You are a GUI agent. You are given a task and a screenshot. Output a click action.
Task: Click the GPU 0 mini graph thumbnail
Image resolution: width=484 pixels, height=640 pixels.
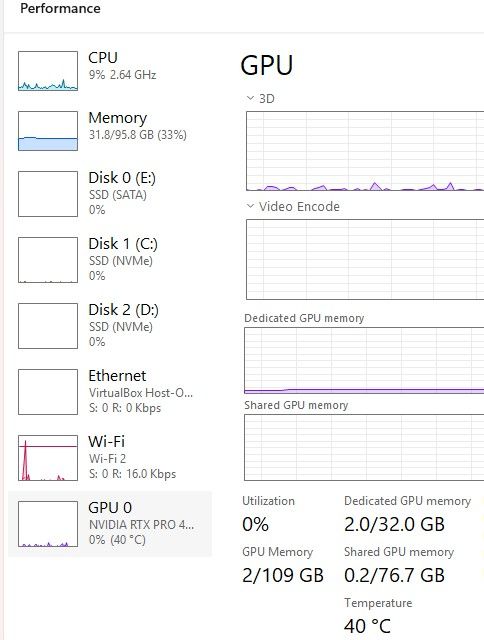point(48,524)
